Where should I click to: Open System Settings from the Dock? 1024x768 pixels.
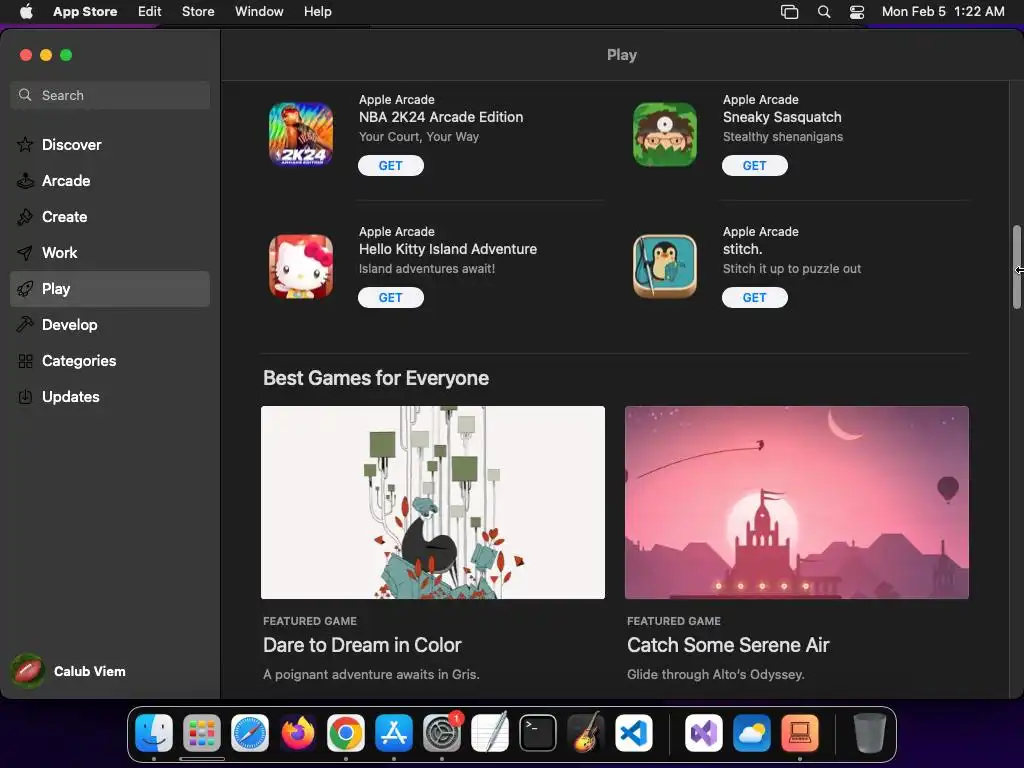[x=442, y=733]
